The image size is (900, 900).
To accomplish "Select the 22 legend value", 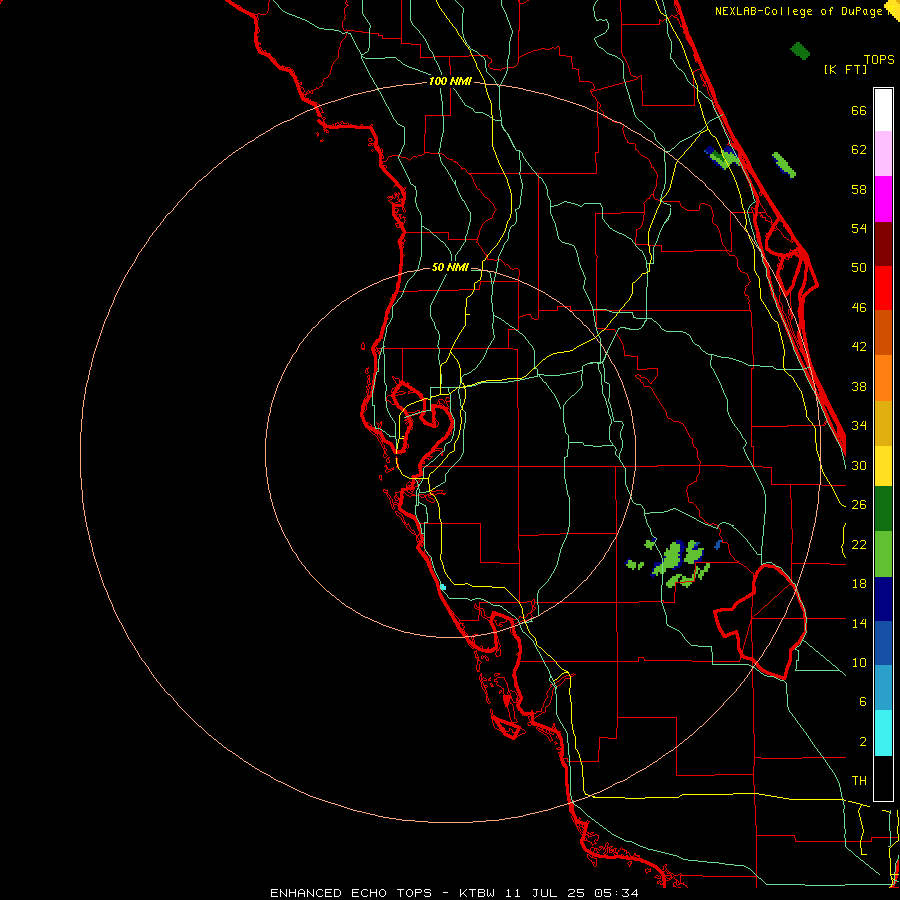I will tap(859, 545).
